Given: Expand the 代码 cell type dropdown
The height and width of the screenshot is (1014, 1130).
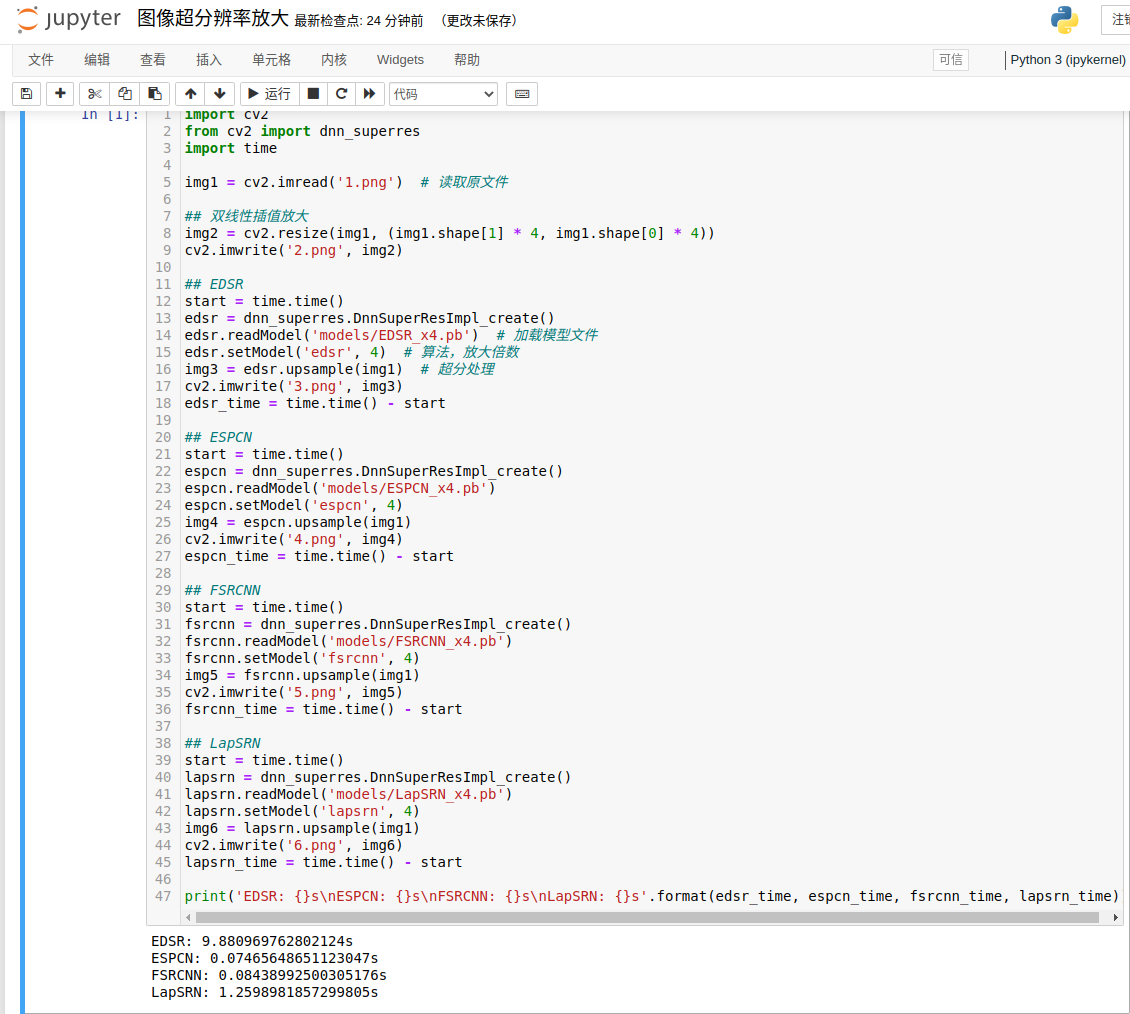Looking at the screenshot, I should click(443, 94).
